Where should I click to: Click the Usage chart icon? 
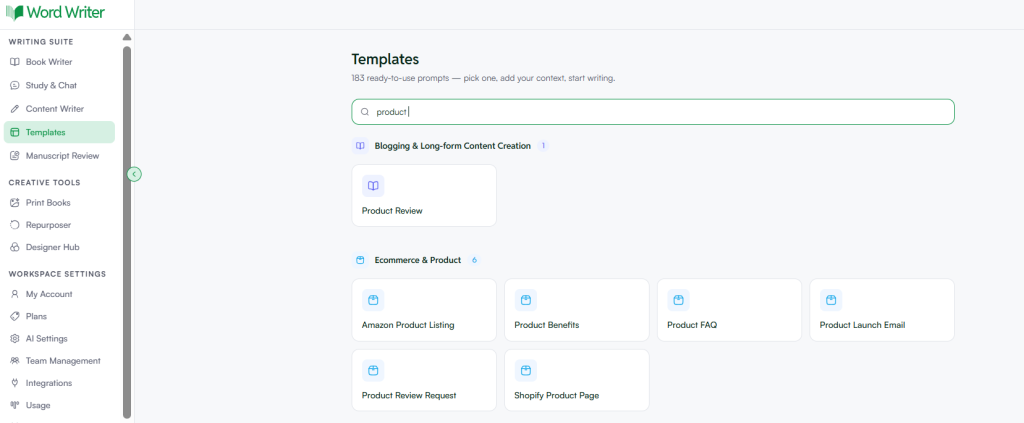click(x=15, y=405)
